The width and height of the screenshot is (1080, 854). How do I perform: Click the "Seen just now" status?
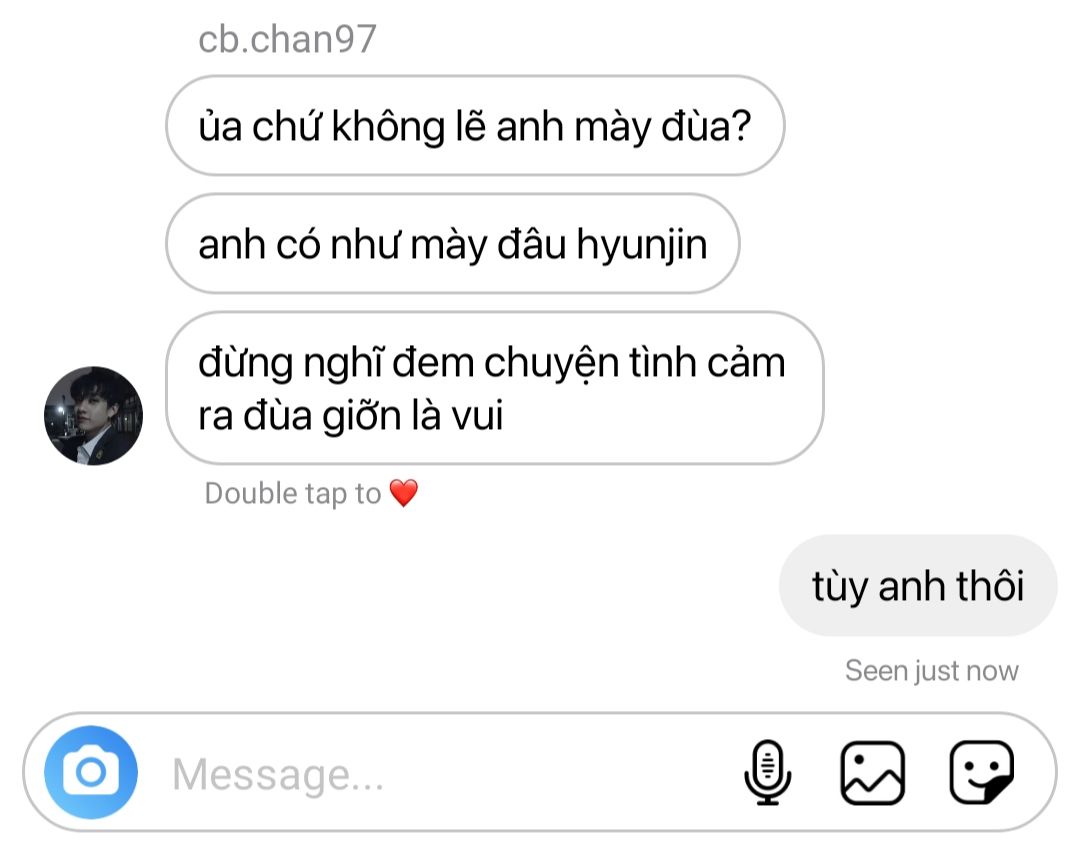tap(931, 670)
